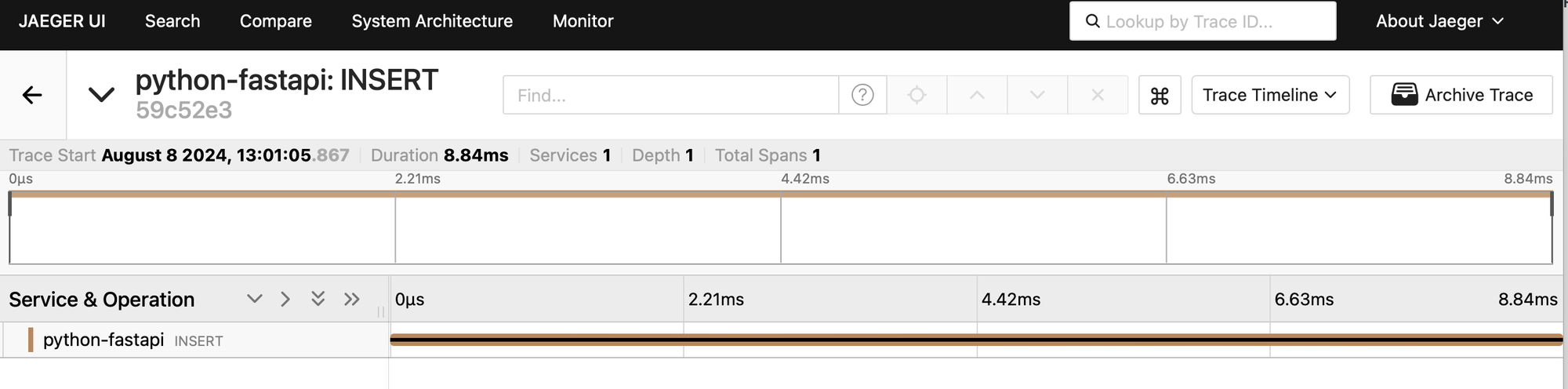Go to previous match with up arrow
The image size is (1568, 389).
(x=977, y=95)
